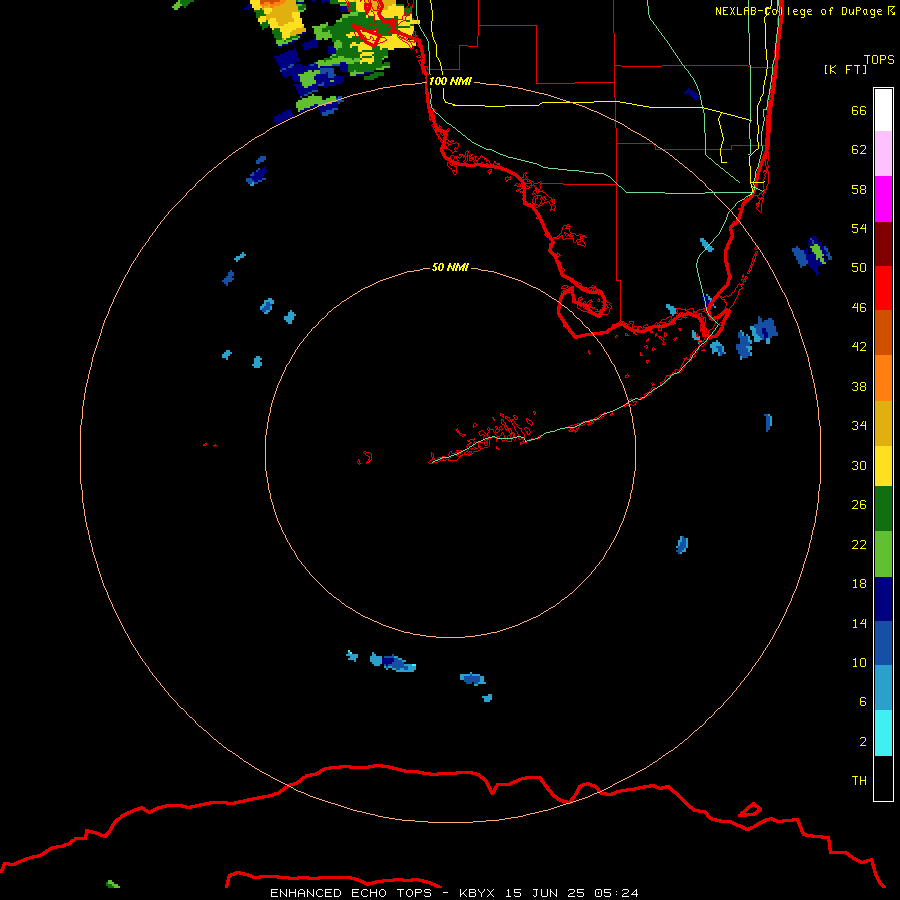
Task: Click the 05:24 timestamp
Action: coord(616,893)
